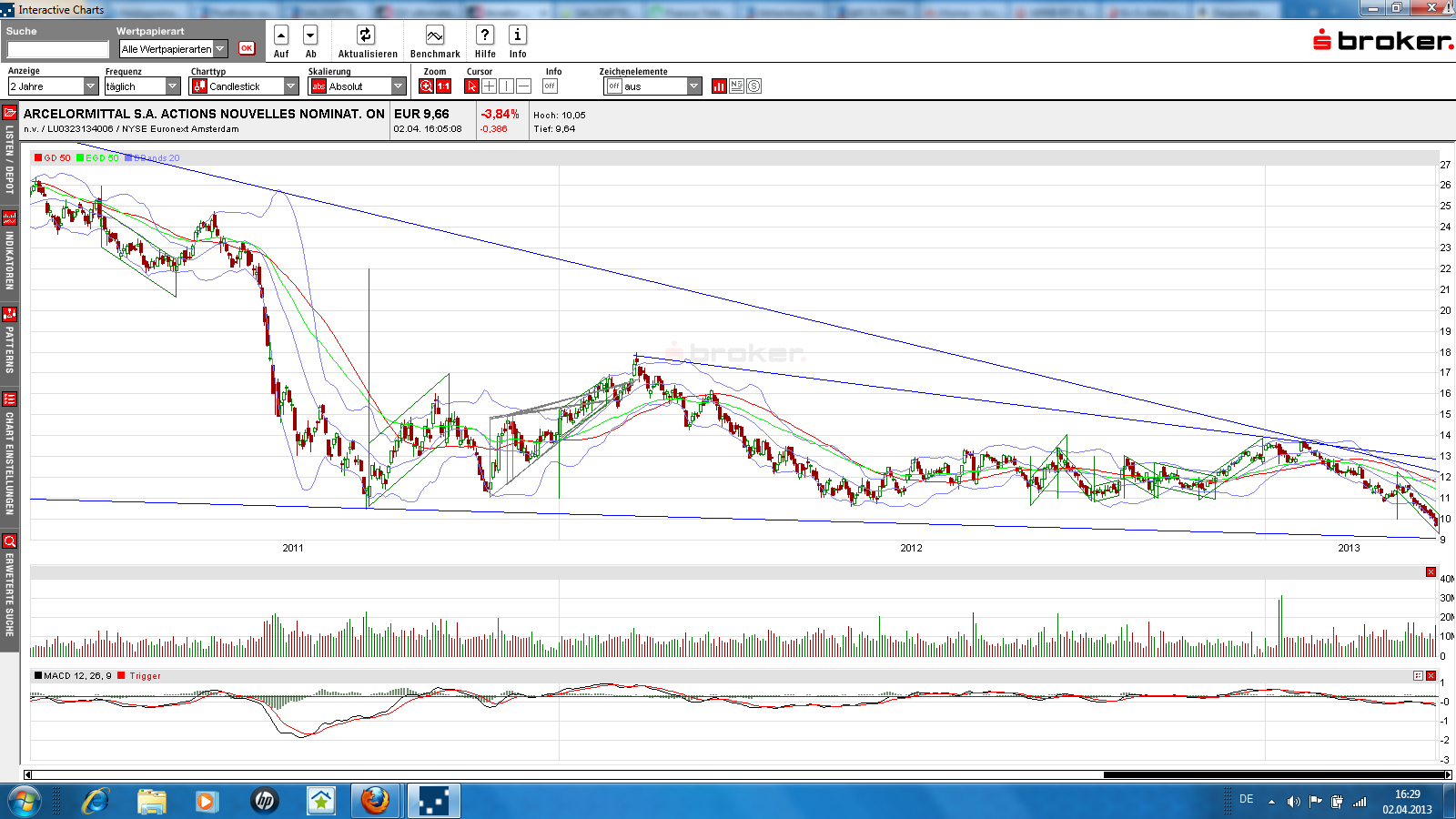Image resolution: width=1456 pixels, height=819 pixels.
Task: Toggle Zeichenelemente off button
Action: [x=613, y=86]
